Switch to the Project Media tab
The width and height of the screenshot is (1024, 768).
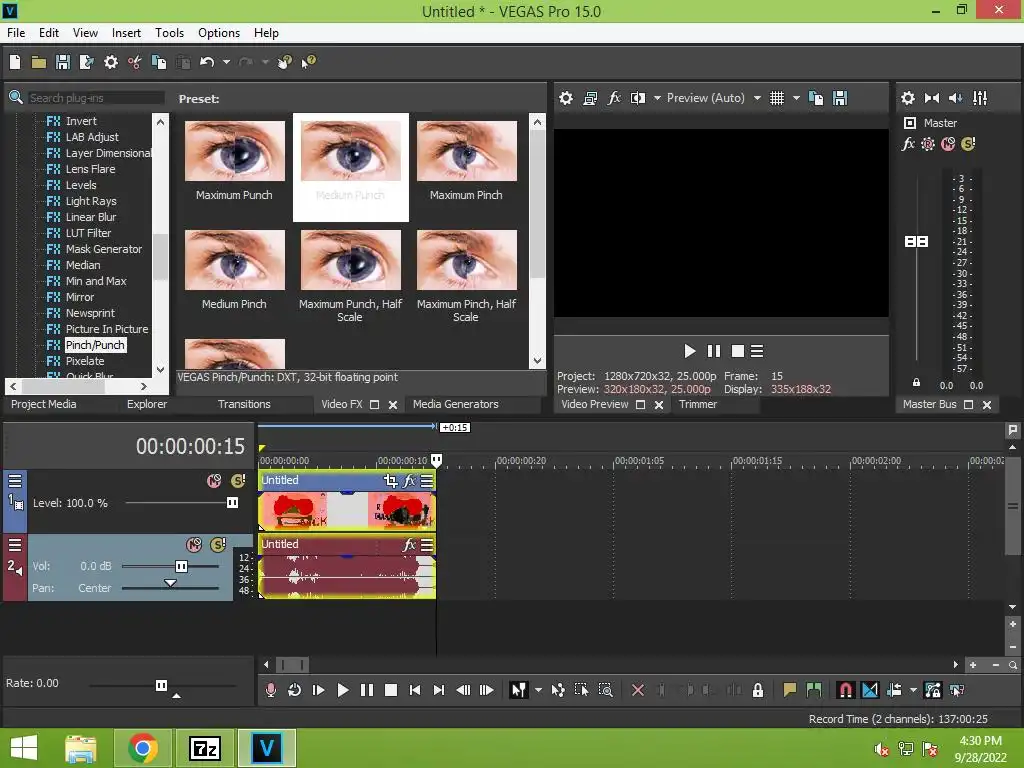click(x=44, y=404)
